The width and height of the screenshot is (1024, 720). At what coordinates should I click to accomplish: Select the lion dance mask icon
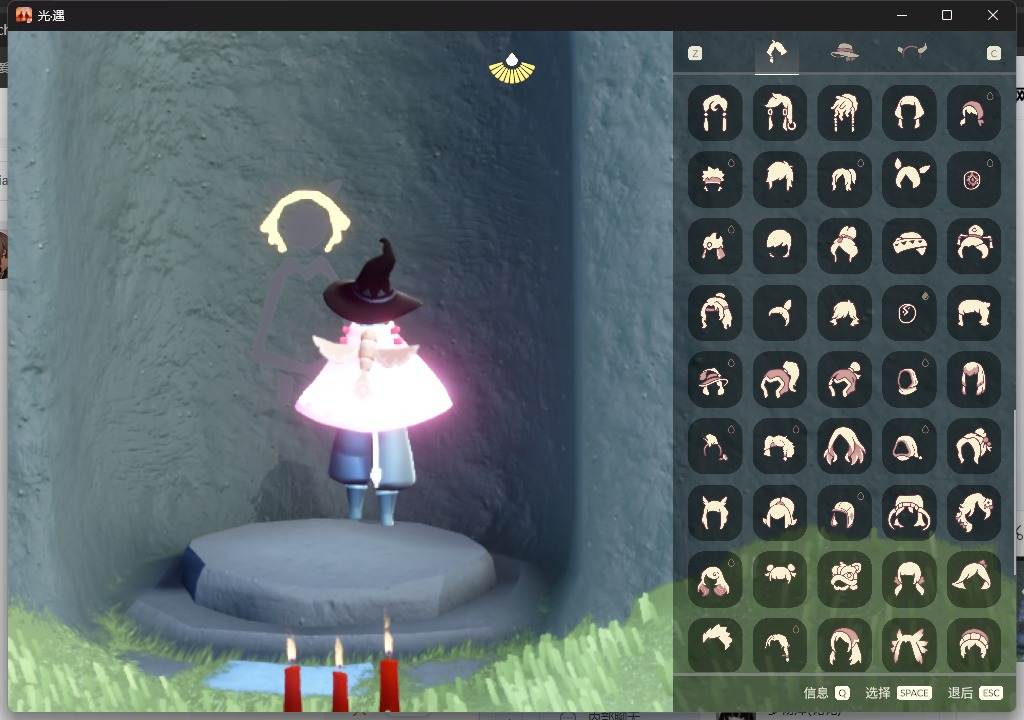844,579
